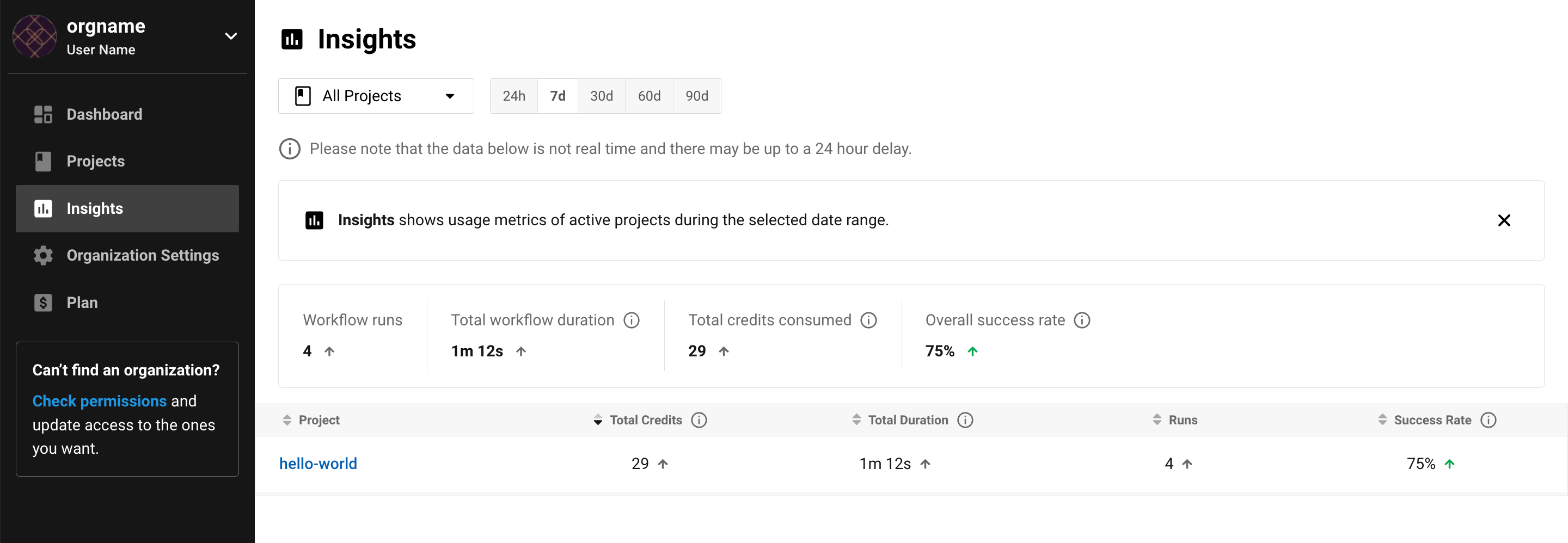Click the Plan dollar sign icon
The image size is (1568, 543).
tap(43, 302)
